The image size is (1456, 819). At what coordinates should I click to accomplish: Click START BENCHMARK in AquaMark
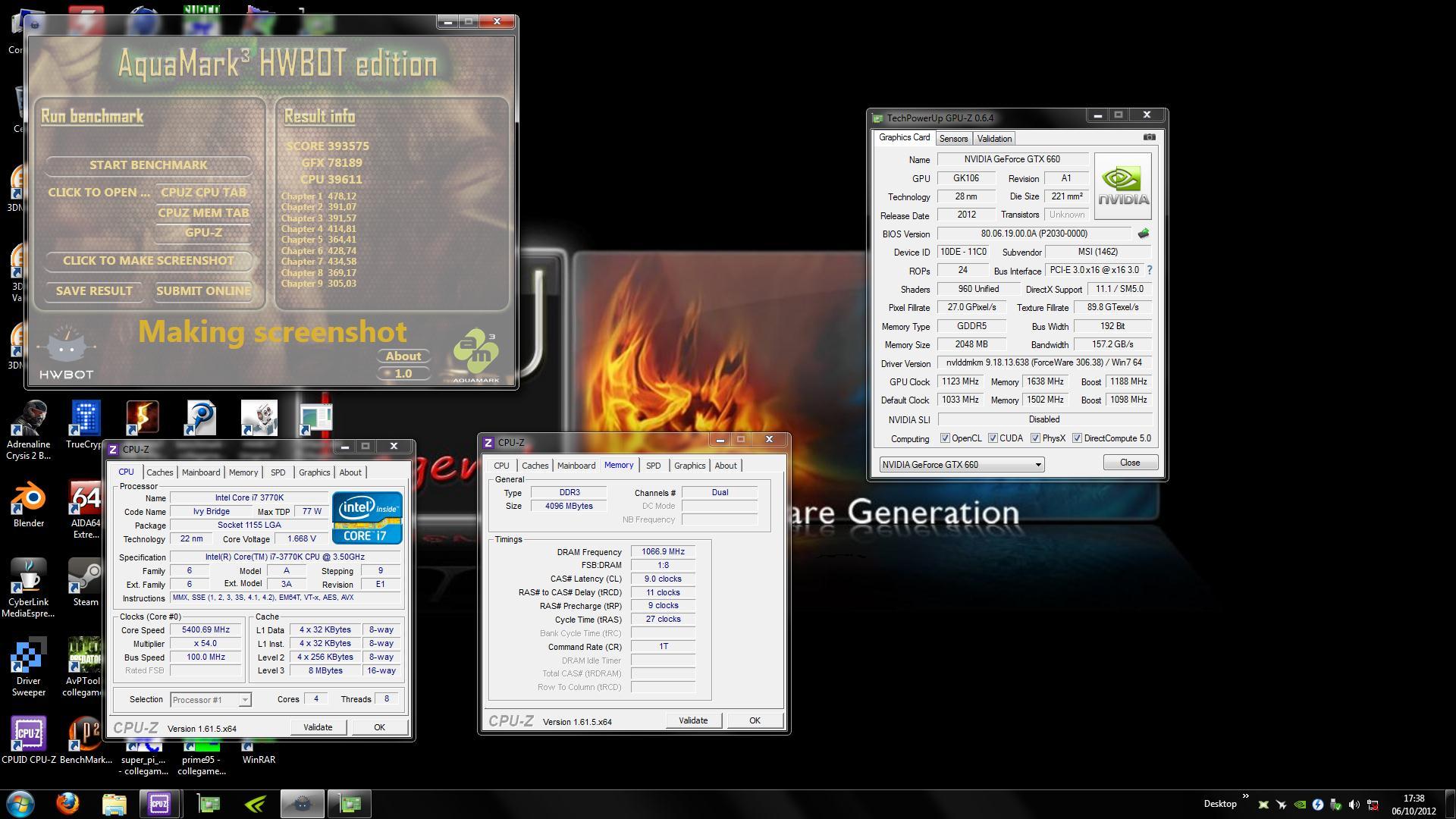tap(149, 165)
